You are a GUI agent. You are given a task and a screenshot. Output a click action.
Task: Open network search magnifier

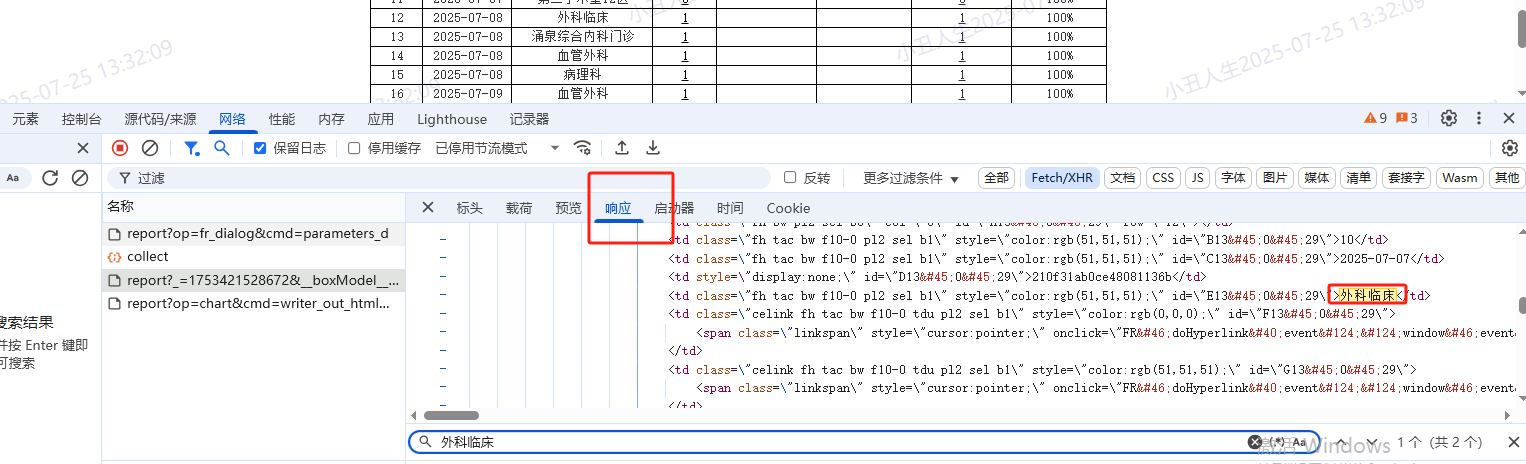(222, 148)
